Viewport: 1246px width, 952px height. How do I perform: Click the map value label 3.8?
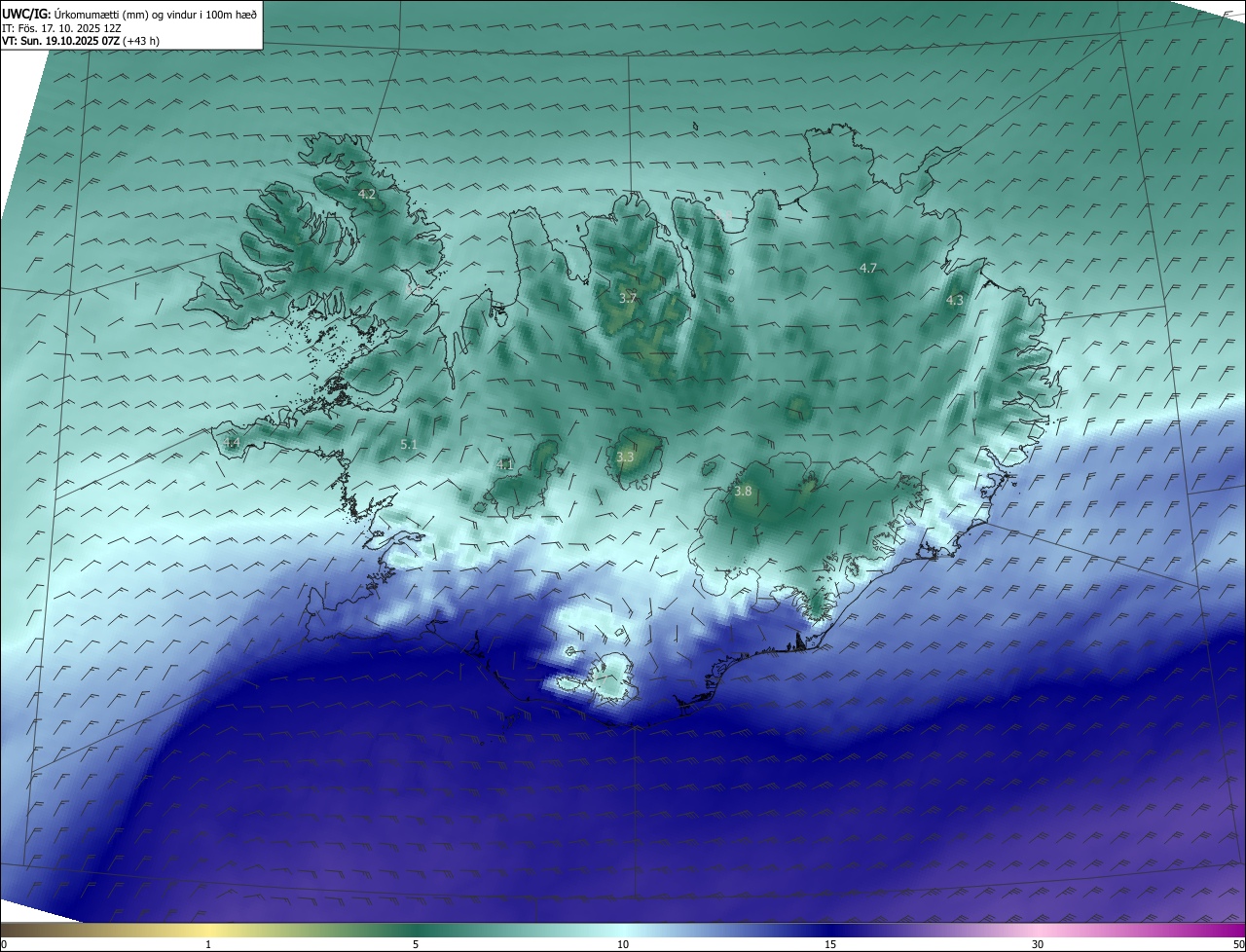[x=743, y=492]
